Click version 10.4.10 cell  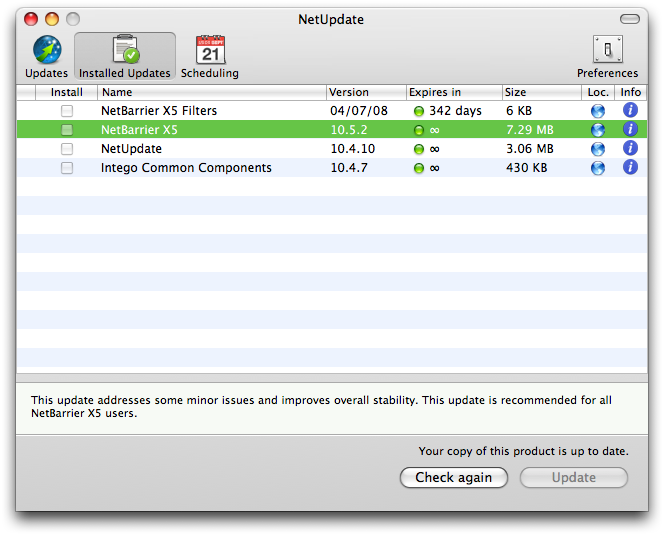(353, 149)
